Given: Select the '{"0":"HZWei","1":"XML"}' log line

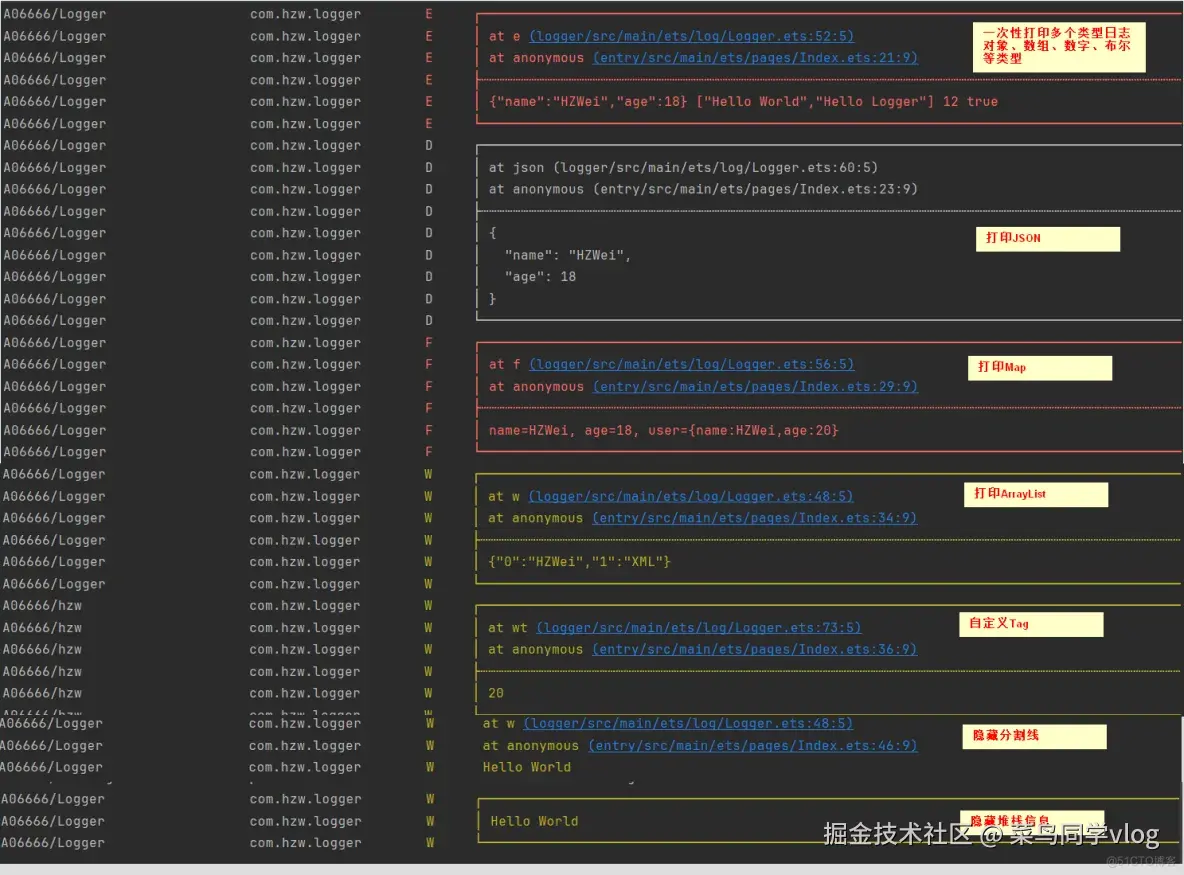Looking at the screenshot, I should click(x=579, y=562).
